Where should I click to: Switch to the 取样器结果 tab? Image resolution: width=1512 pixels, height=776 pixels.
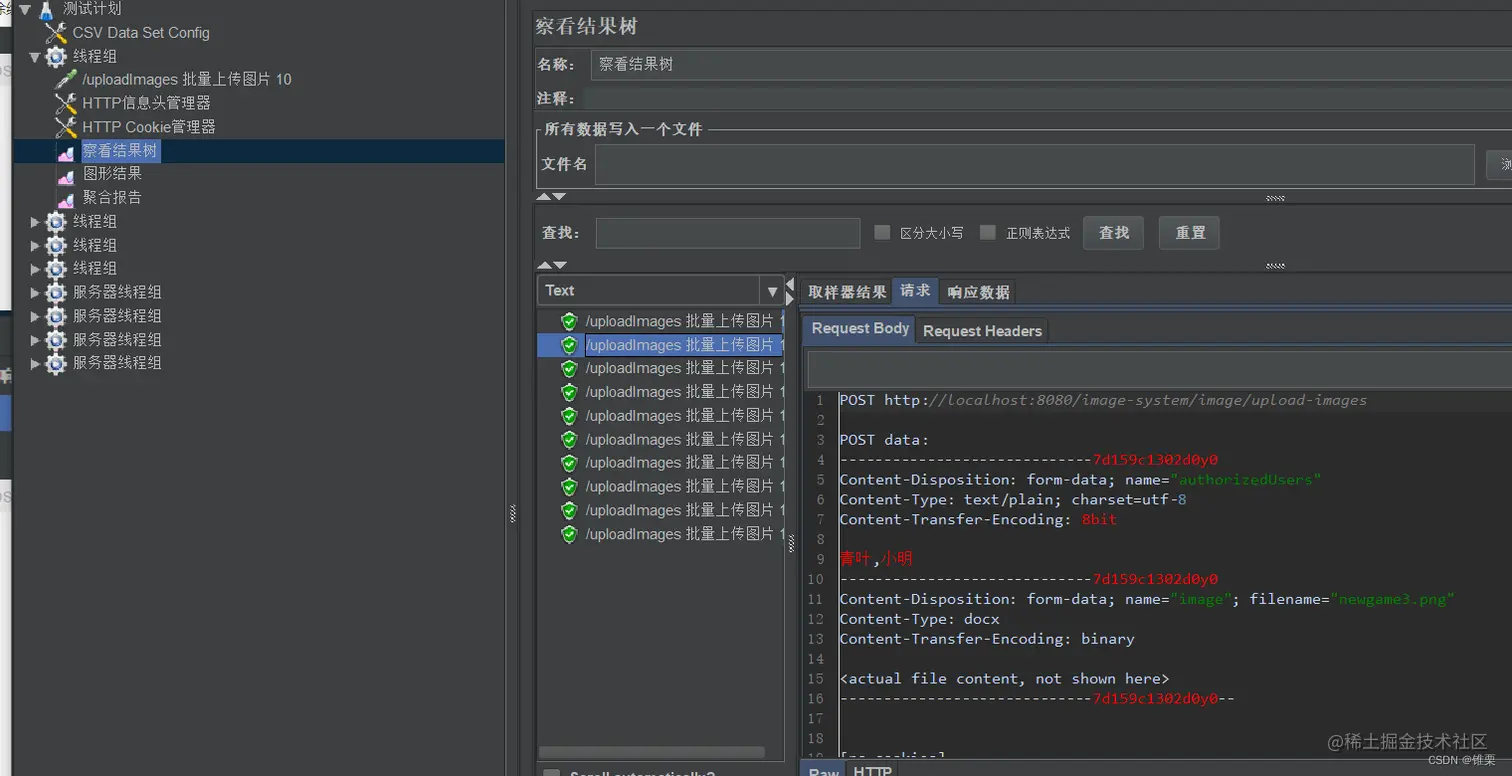coord(847,292)
